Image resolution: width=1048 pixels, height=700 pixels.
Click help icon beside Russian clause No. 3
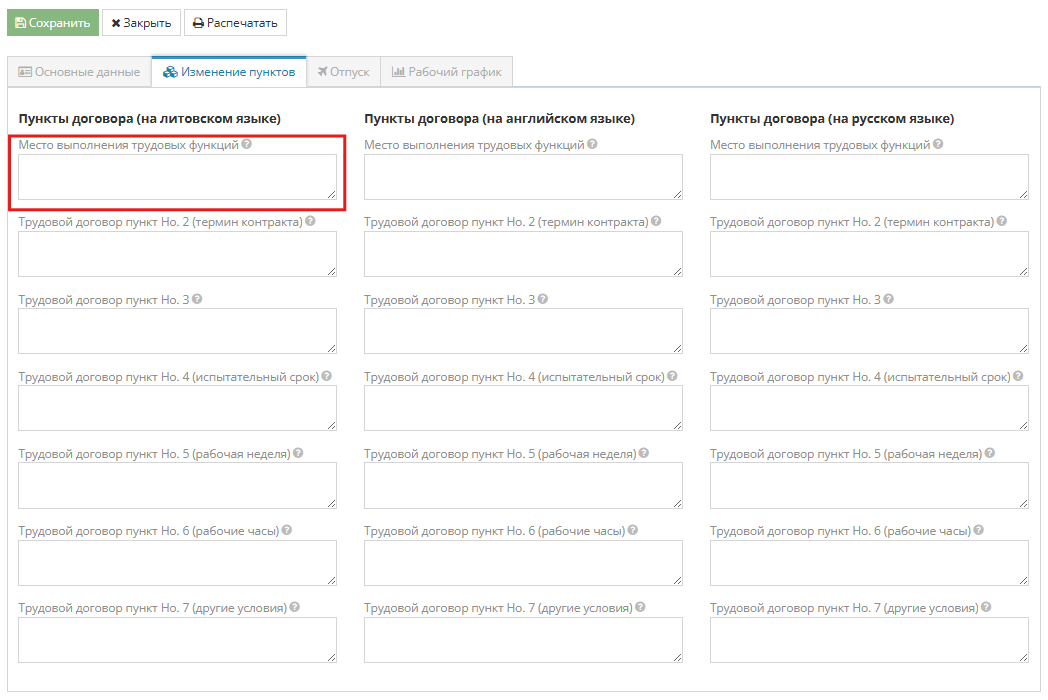pos(889,299)
